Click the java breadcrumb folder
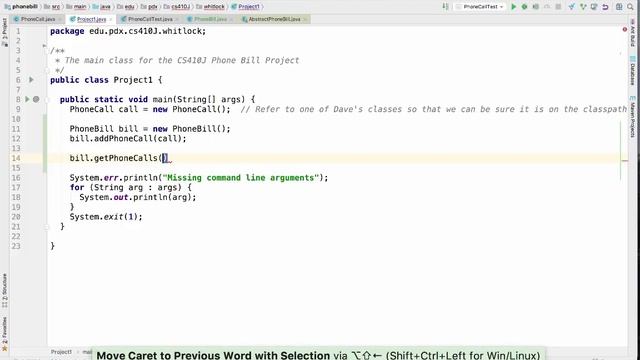 (x=102, y=7)
